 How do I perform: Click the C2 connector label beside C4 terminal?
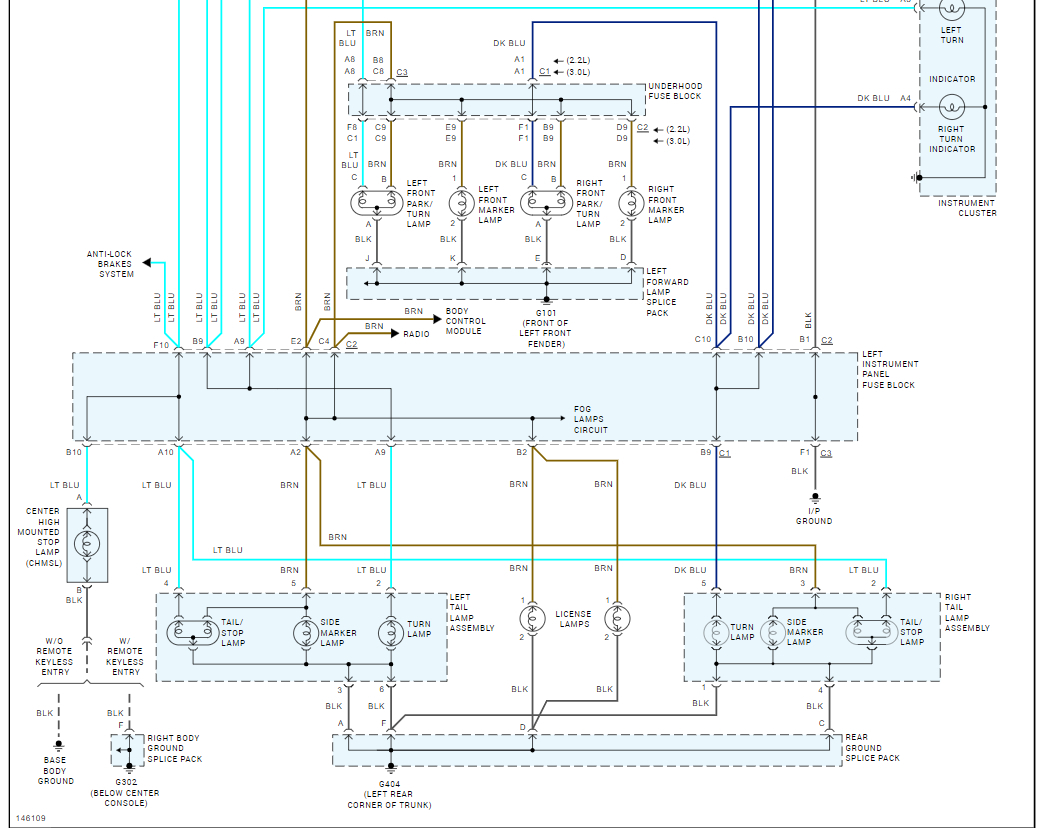[x=352, y=344]
